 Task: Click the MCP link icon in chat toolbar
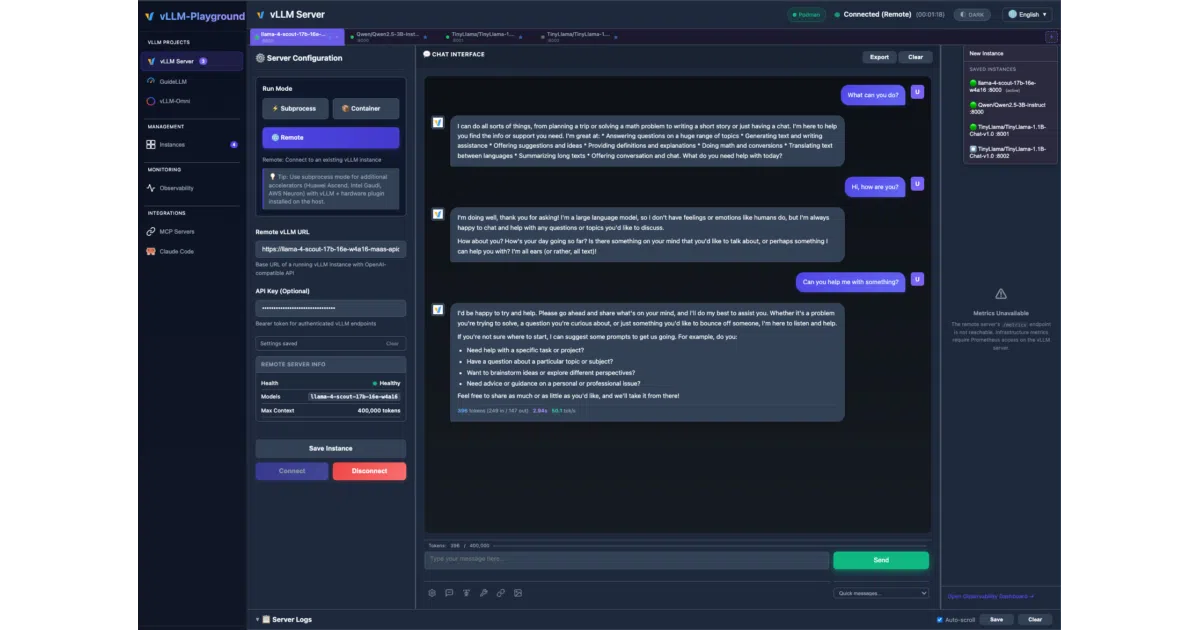501,593
